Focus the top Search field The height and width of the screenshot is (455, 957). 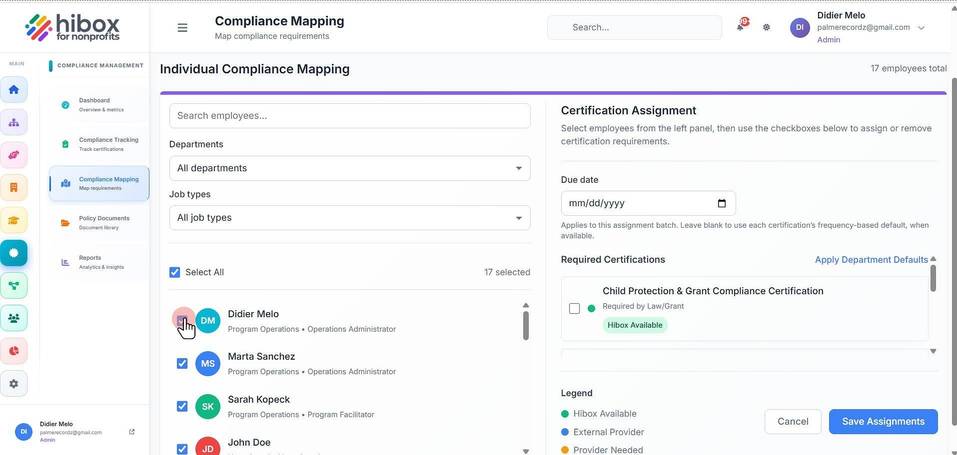(635, 27)
